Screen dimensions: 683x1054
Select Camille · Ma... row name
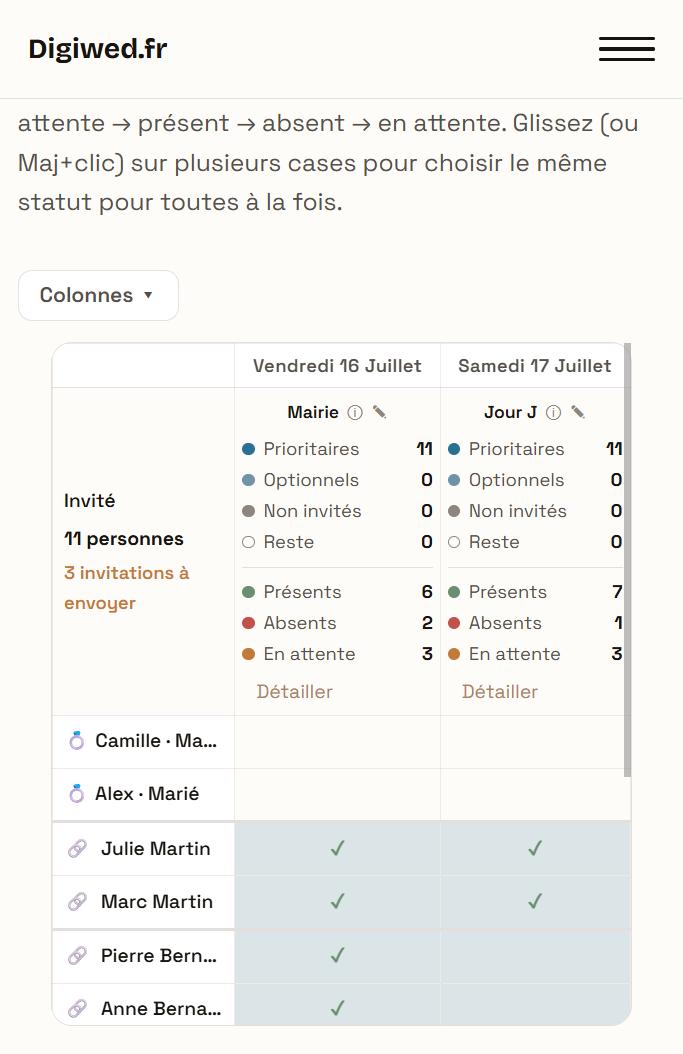click(x=156, y=741)
